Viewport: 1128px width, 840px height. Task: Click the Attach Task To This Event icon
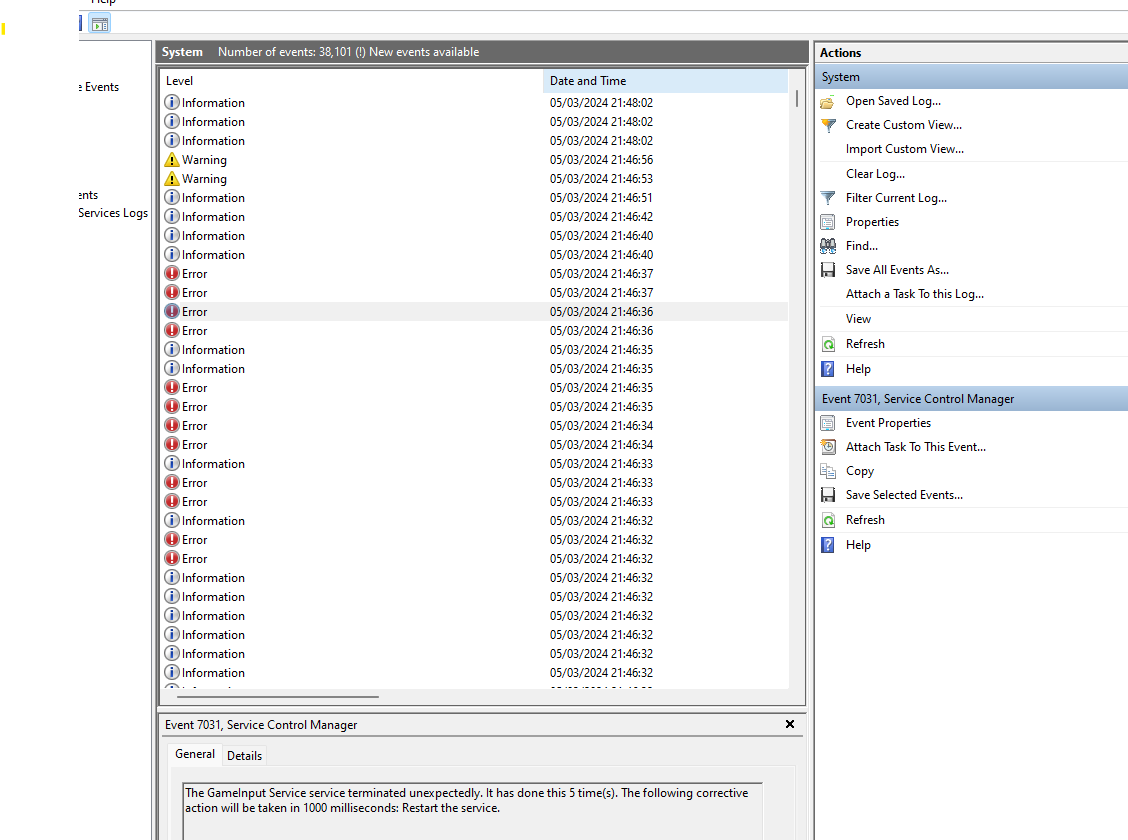[827, 447]
